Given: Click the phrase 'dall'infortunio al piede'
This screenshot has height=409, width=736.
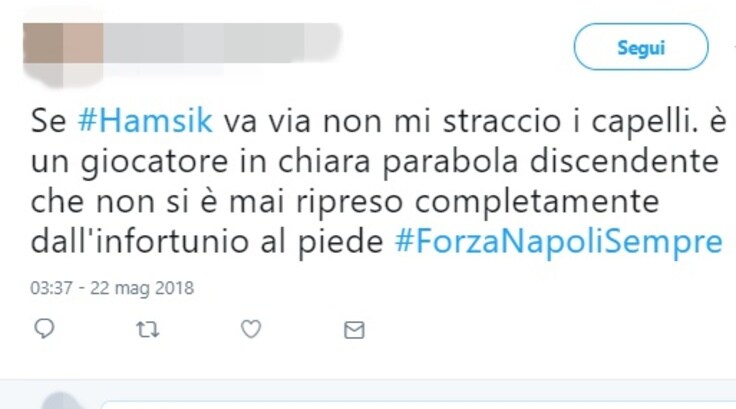Looking at the screenshot, I should [x=207, y=242].
